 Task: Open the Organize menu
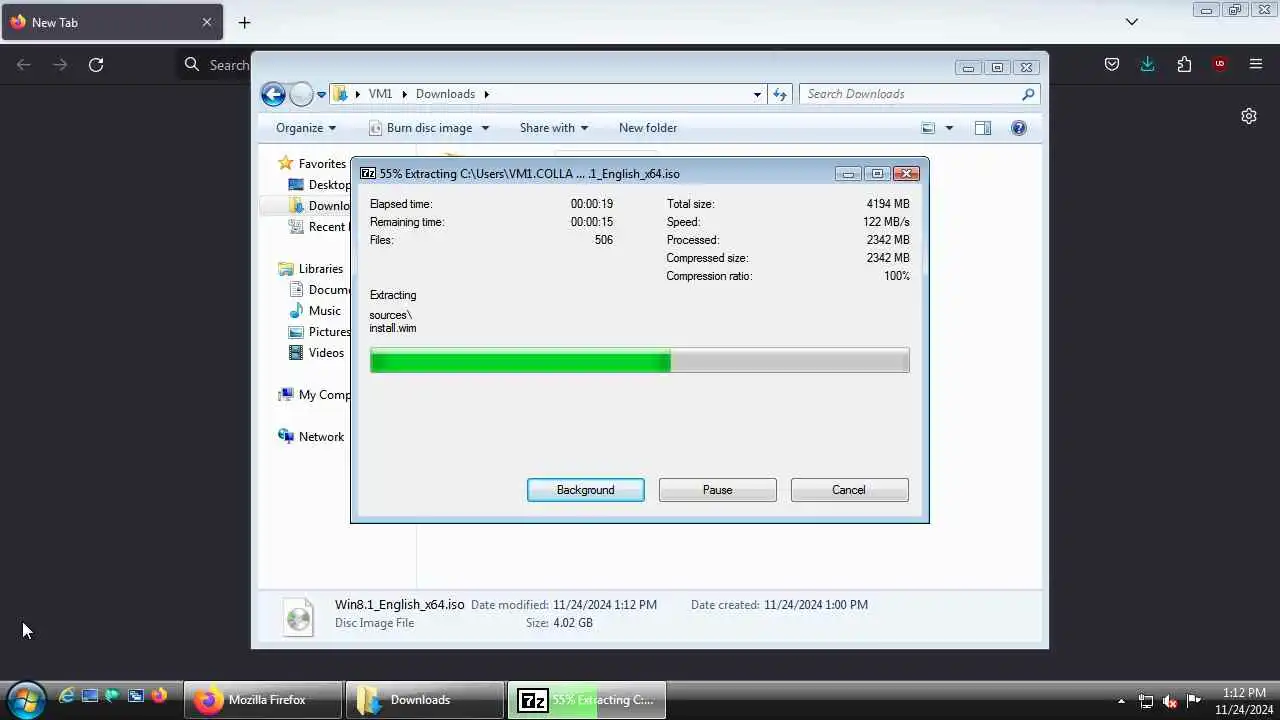tap(306, 128)
